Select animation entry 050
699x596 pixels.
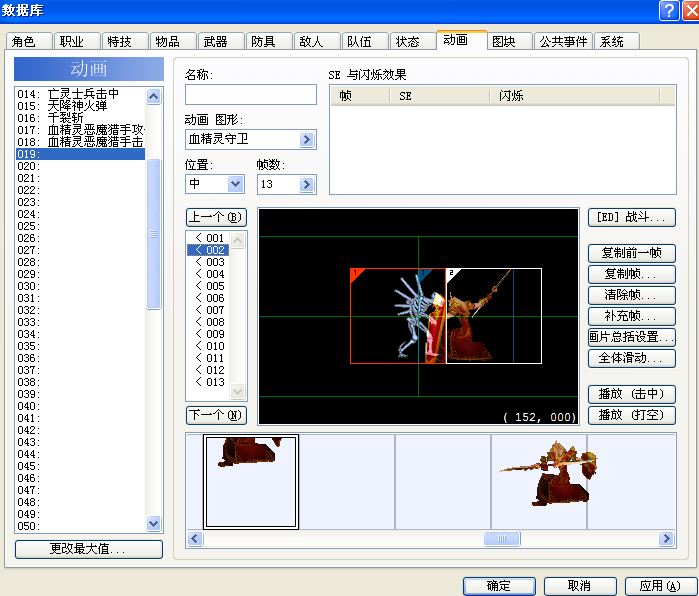[x=80, y=526]
